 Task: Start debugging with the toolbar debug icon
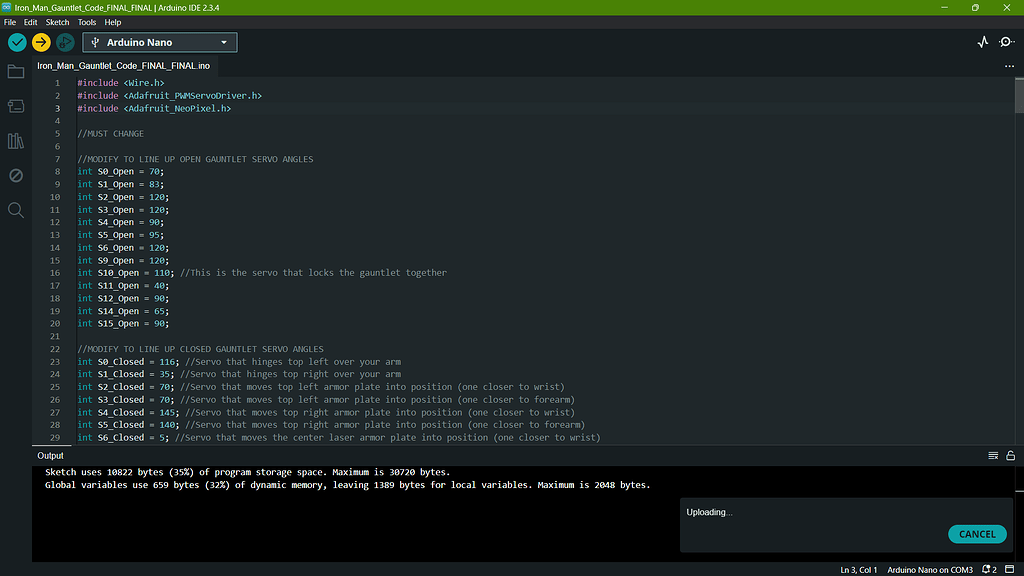point(65,42)
